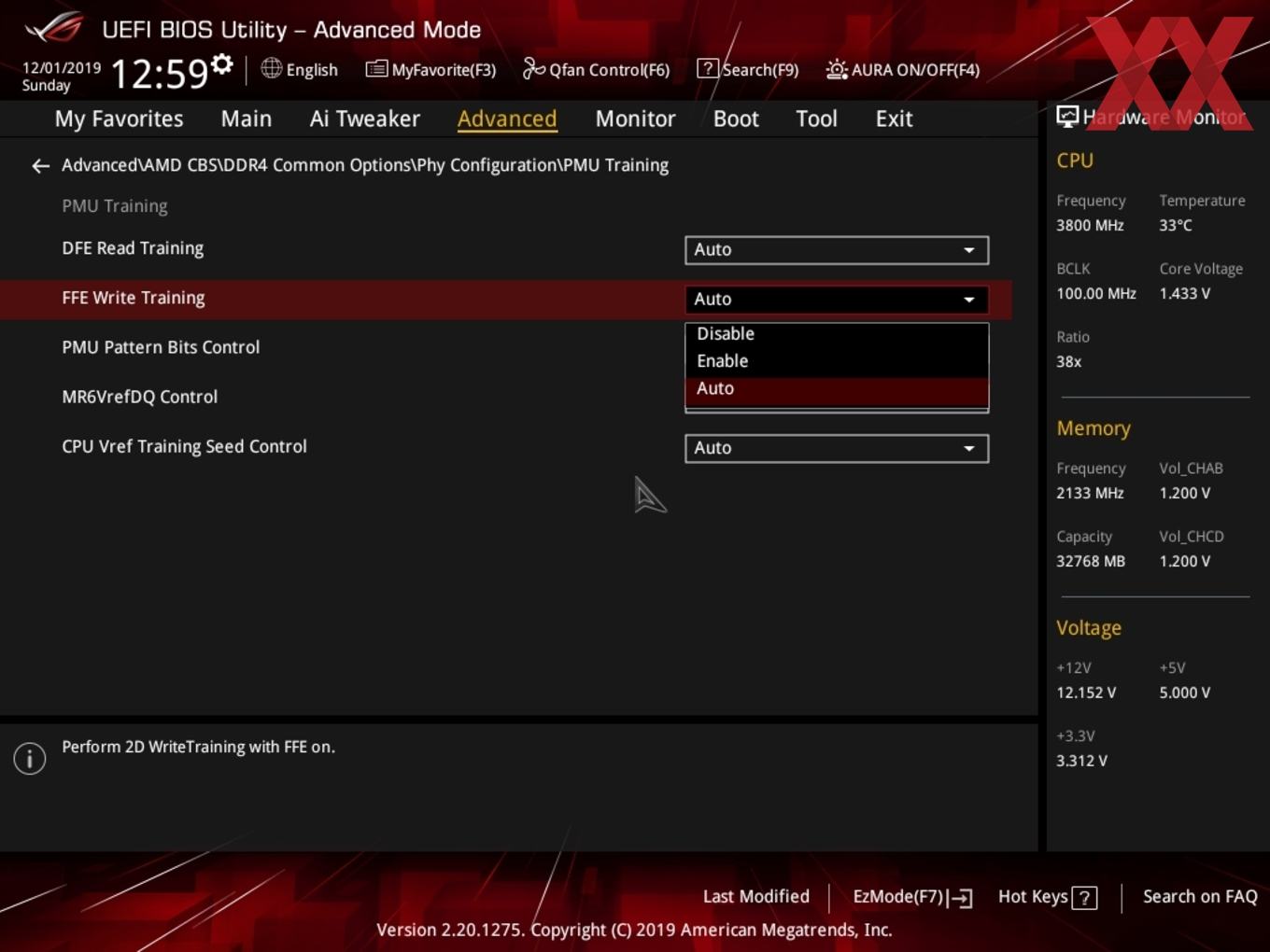Click the Qfan Control fan icon
This screenshot has height=952, width=1270.
pos(533,68)
